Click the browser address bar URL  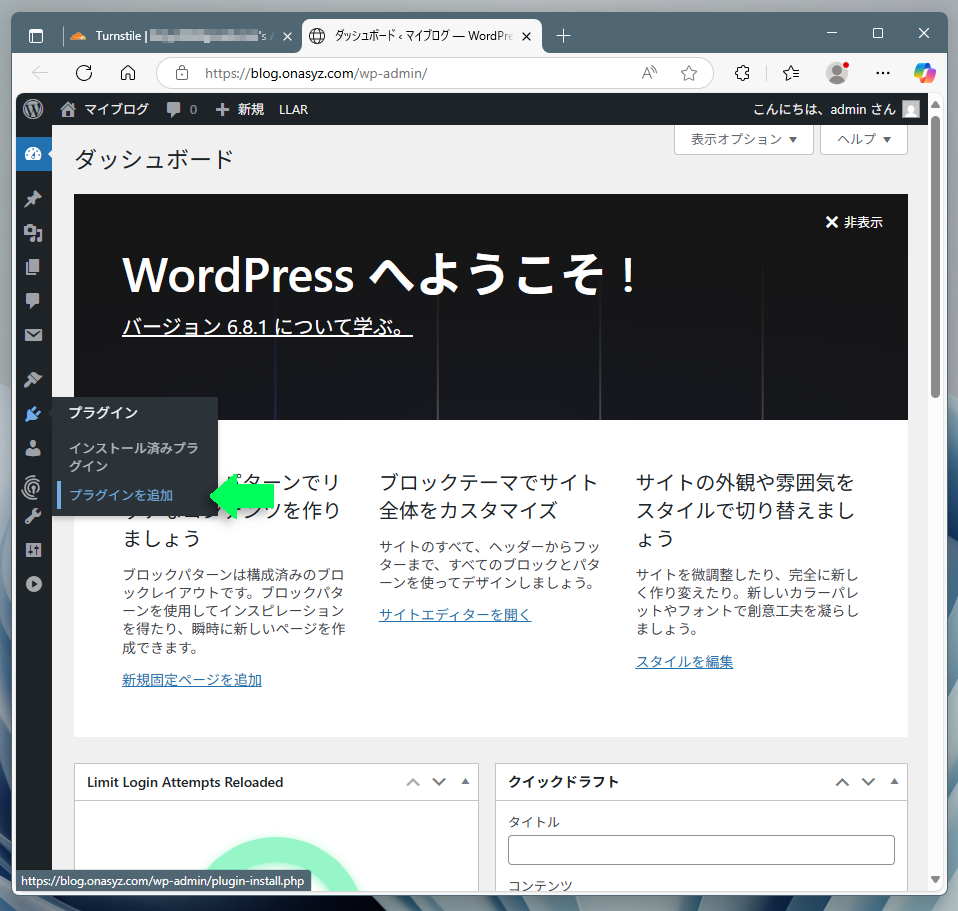click(316, 73)
